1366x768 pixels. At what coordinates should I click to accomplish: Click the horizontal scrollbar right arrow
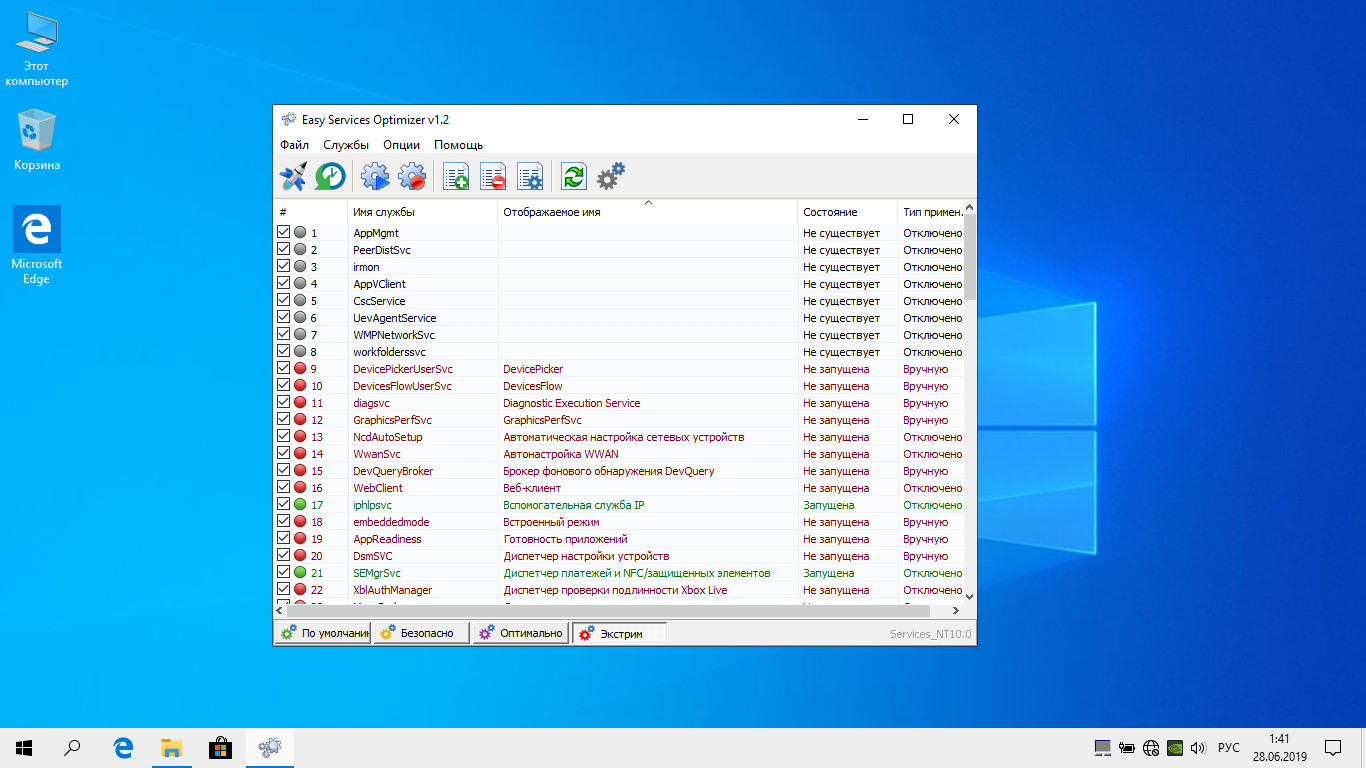(955, 610)
